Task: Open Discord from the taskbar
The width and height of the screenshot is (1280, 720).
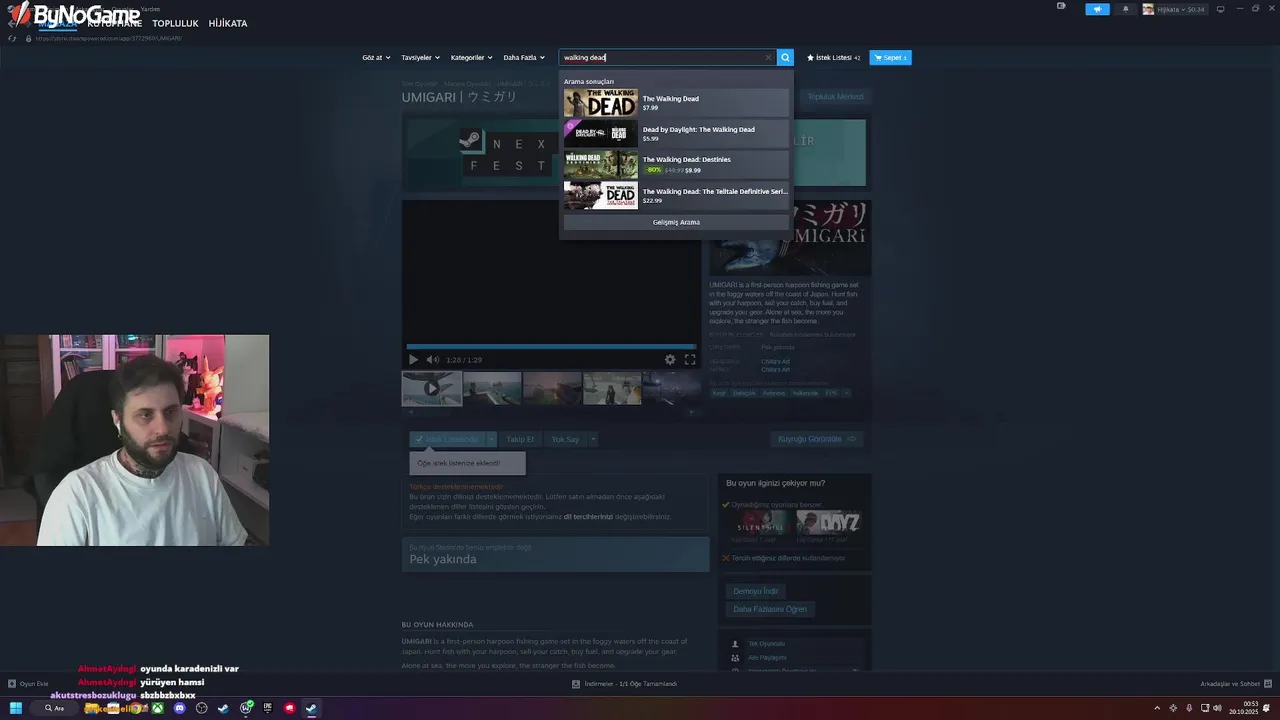Action: click(x=180, y=708)
